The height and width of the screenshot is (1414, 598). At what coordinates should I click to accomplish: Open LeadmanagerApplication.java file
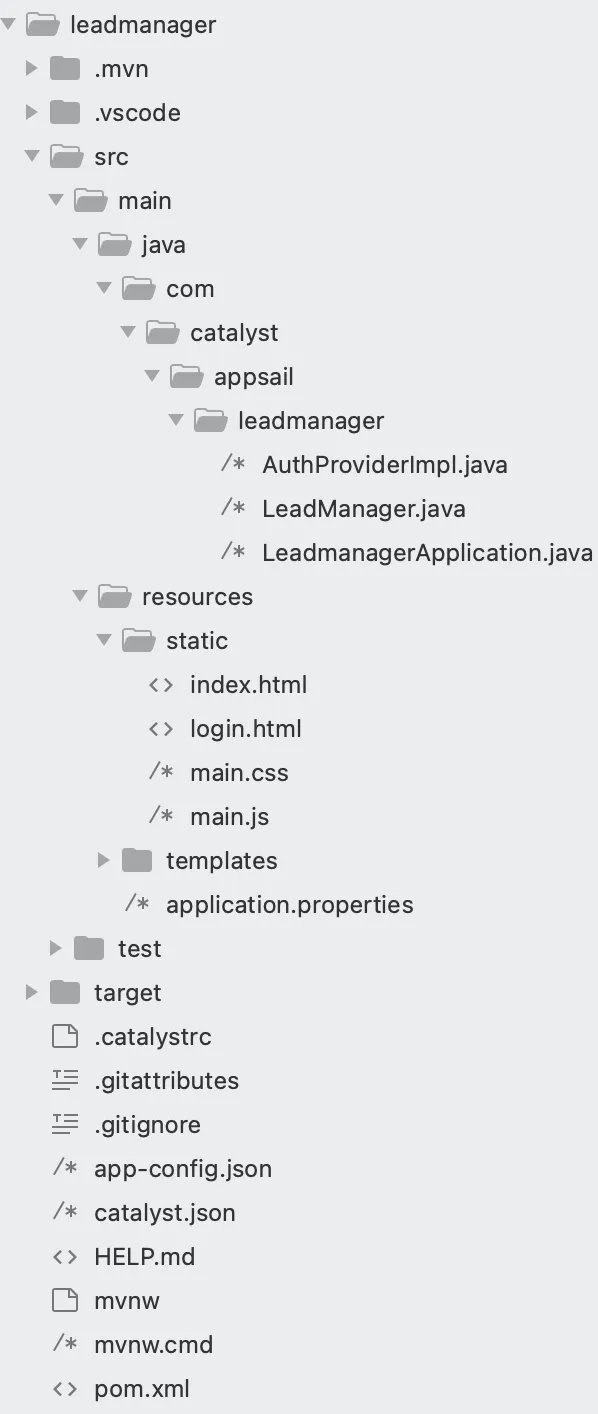click(427, 553)
